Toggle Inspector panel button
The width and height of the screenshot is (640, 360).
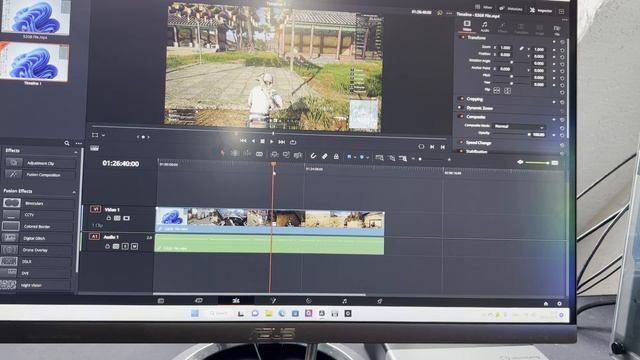(x=541, y=10)
